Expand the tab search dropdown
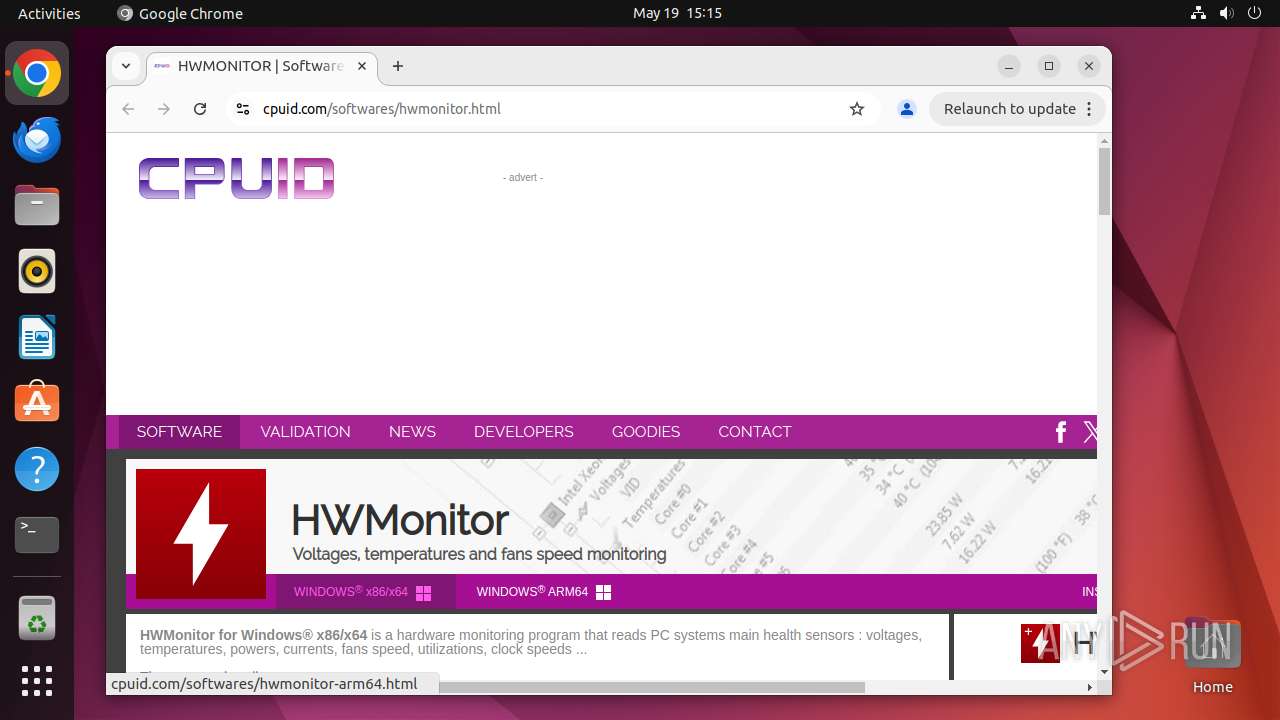This screenshot has width=1280, height=720. point(126,66)
